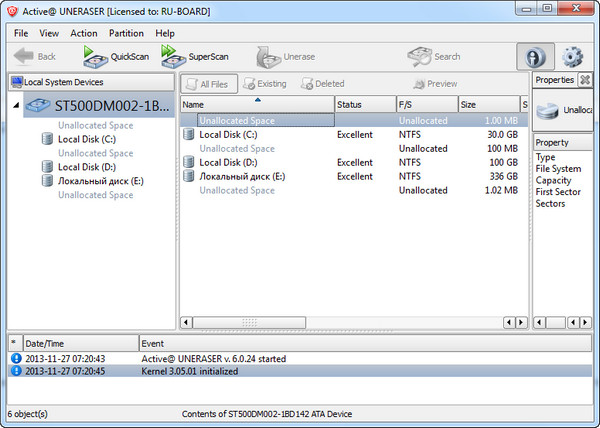Close the Properties panel

coord(585,80)
